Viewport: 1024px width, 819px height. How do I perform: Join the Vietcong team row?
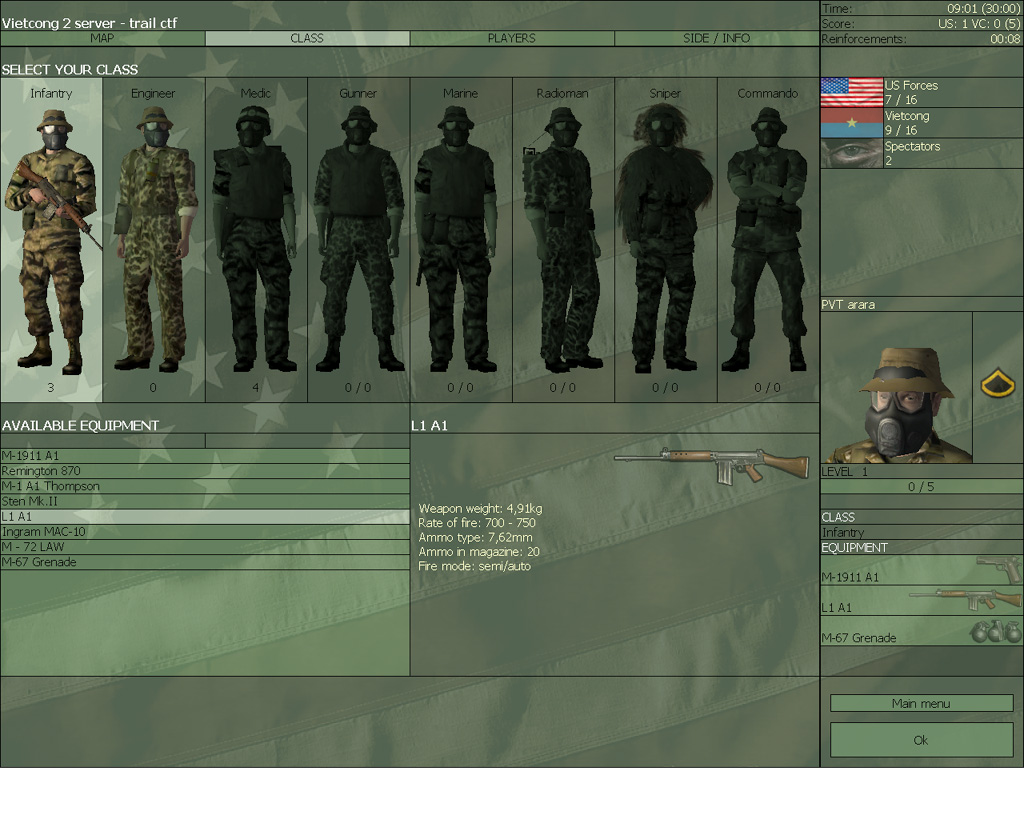[x=922, y=123]
